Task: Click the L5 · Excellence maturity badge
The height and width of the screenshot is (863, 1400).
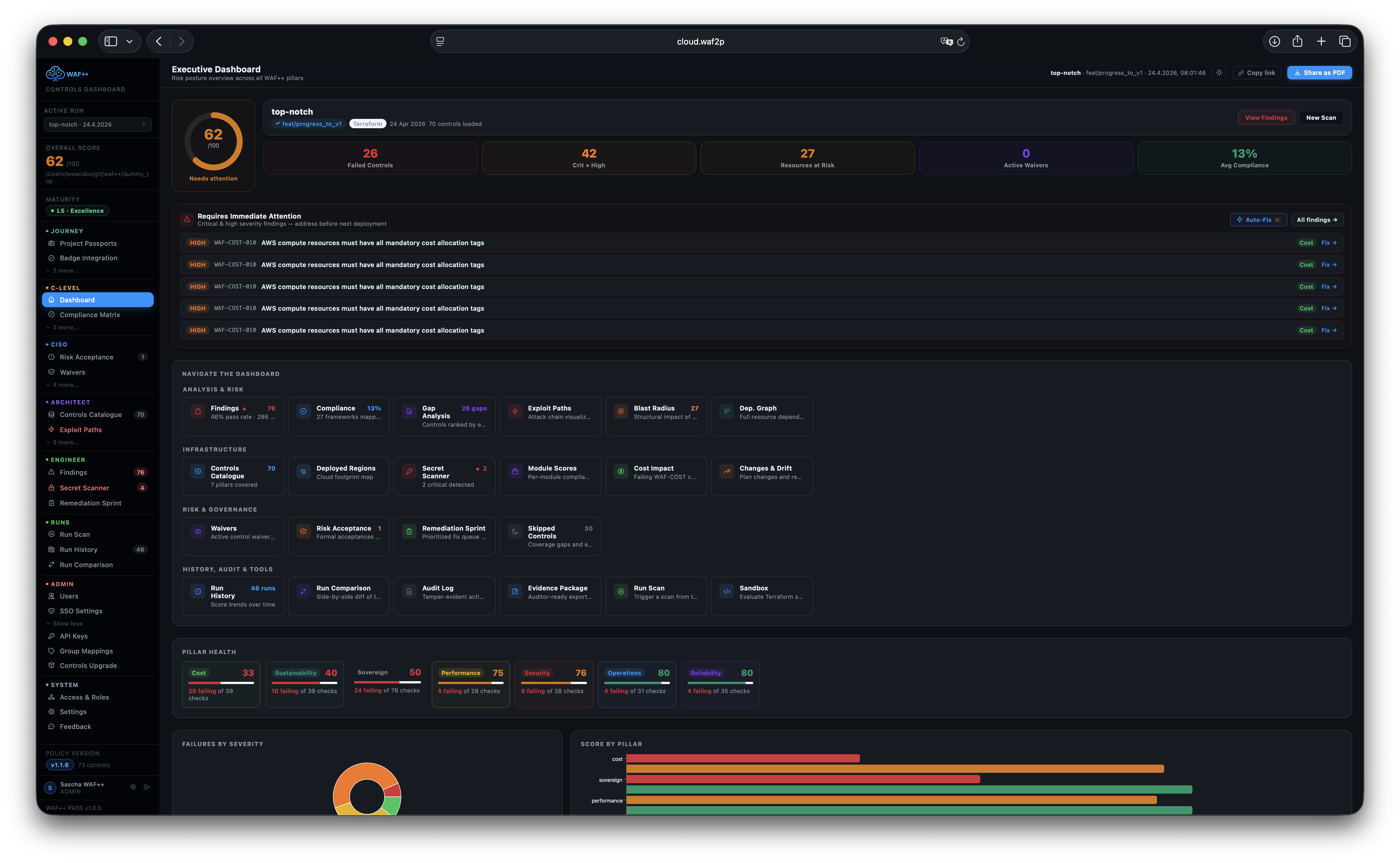Action: [77, 211]
